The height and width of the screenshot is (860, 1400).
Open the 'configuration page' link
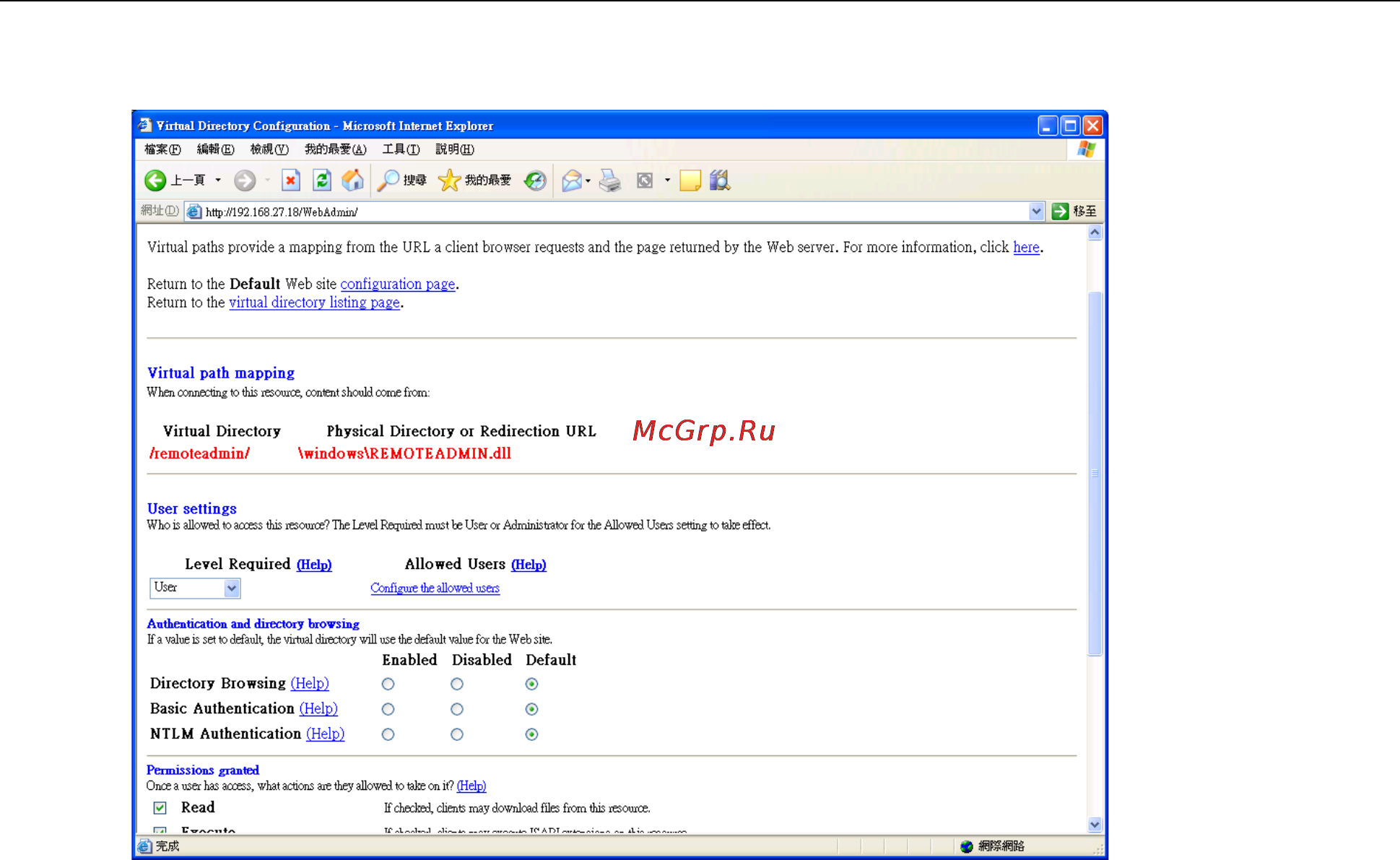(398, 285)
